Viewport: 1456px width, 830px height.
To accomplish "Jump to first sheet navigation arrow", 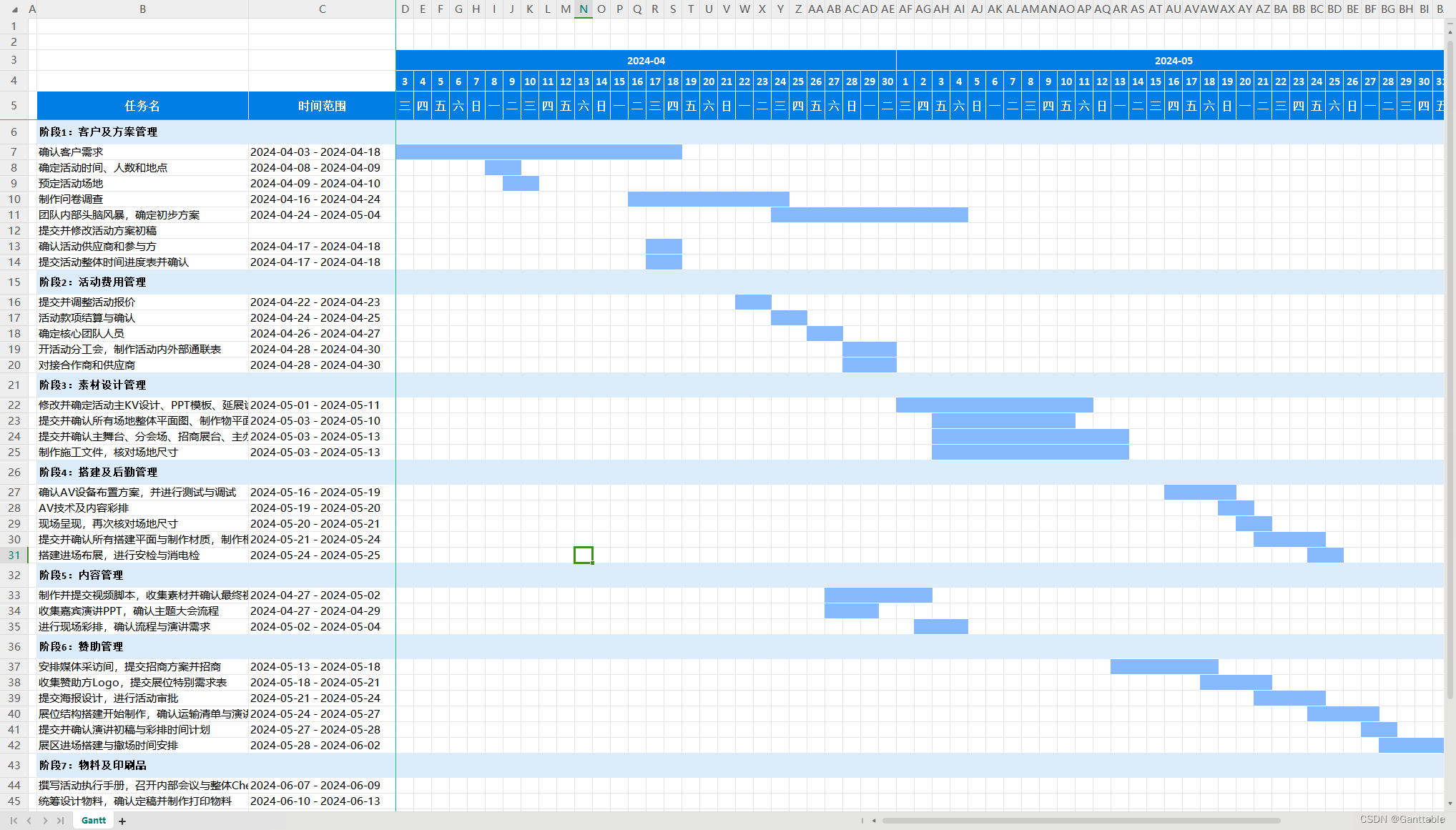I will point(14,821).
